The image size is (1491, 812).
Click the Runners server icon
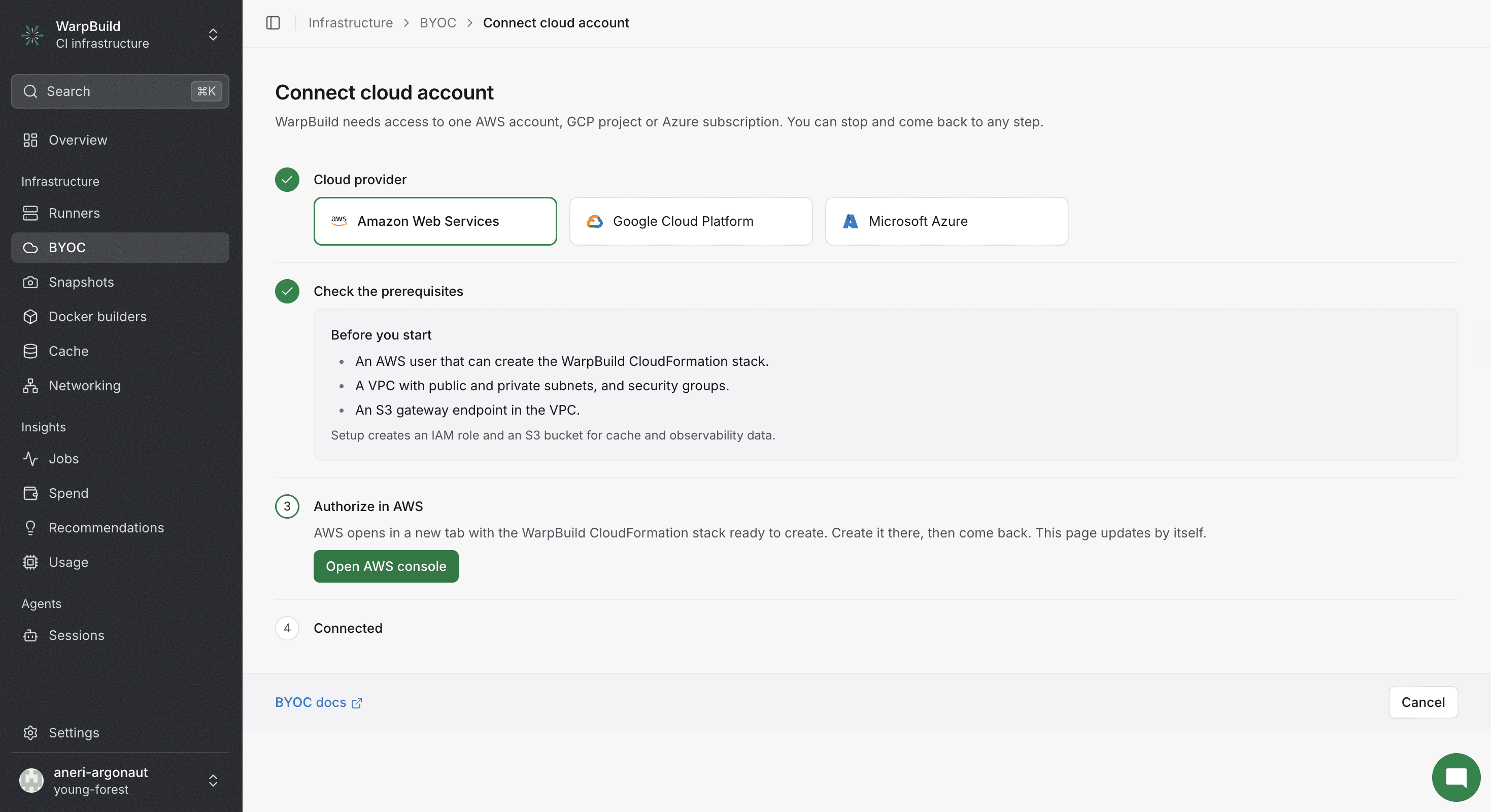point(30,213)
